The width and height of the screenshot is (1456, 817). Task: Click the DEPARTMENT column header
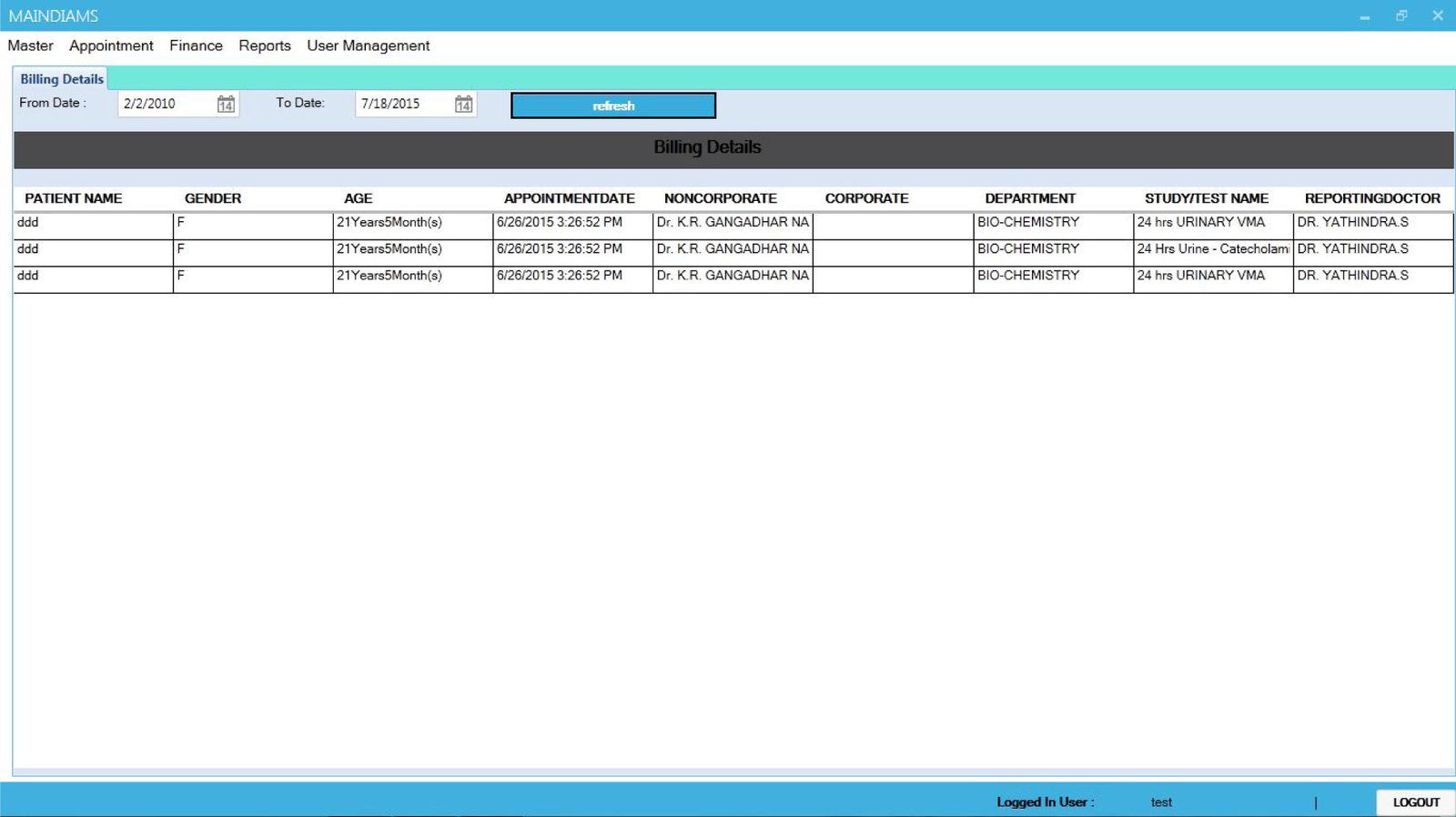pos(1029,198)
